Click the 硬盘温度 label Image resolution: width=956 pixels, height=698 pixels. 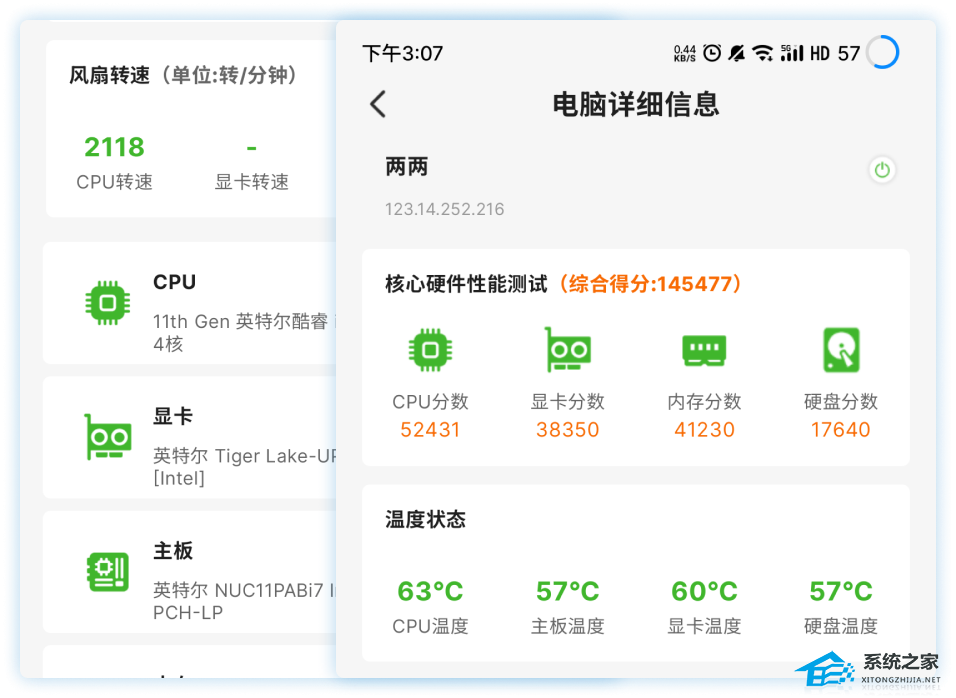(841, 626)
